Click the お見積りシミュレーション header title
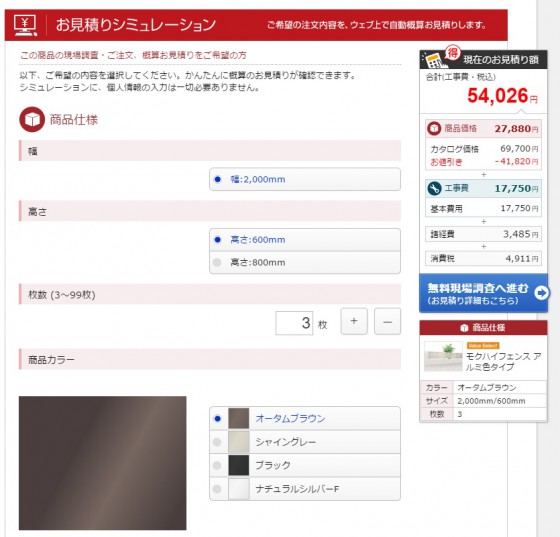The width and height of the screenshot is (560, 537). click(136, 25)
